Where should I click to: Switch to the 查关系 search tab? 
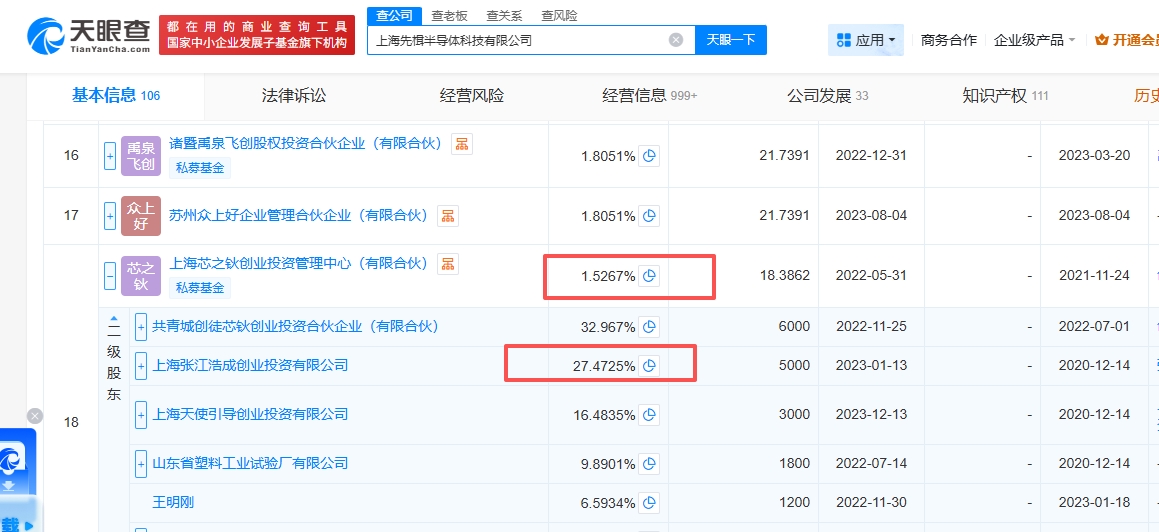point(504,16)
